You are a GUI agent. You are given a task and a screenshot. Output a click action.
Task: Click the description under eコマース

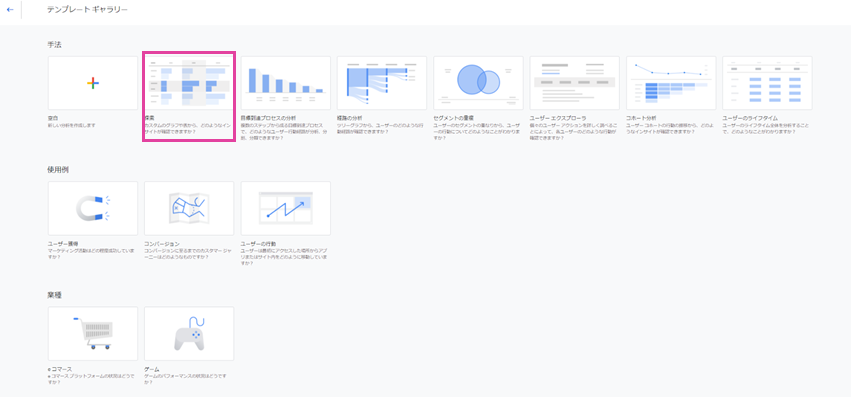[90, 379]
